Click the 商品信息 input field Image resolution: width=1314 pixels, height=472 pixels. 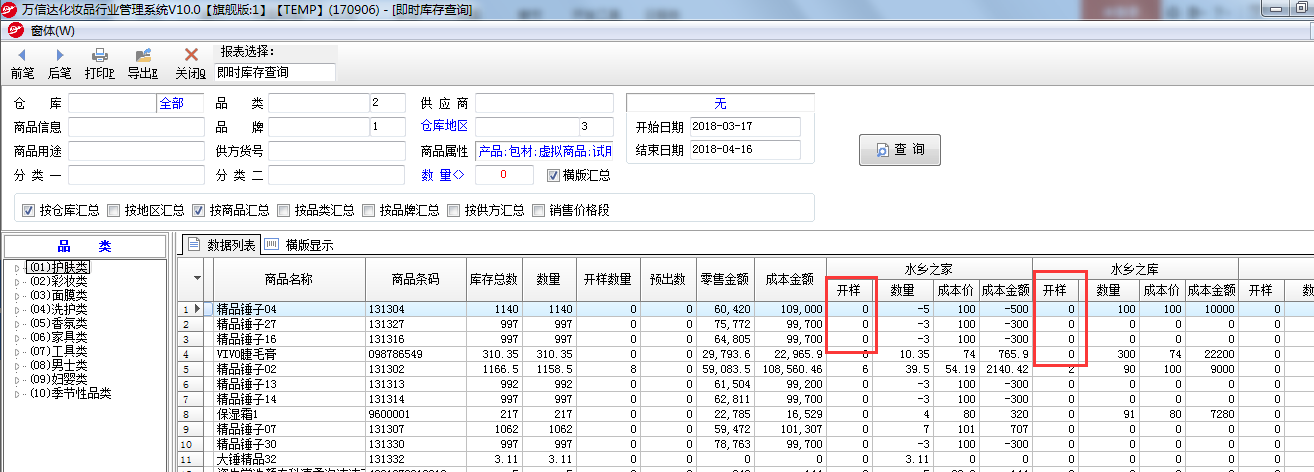[136, 127]
